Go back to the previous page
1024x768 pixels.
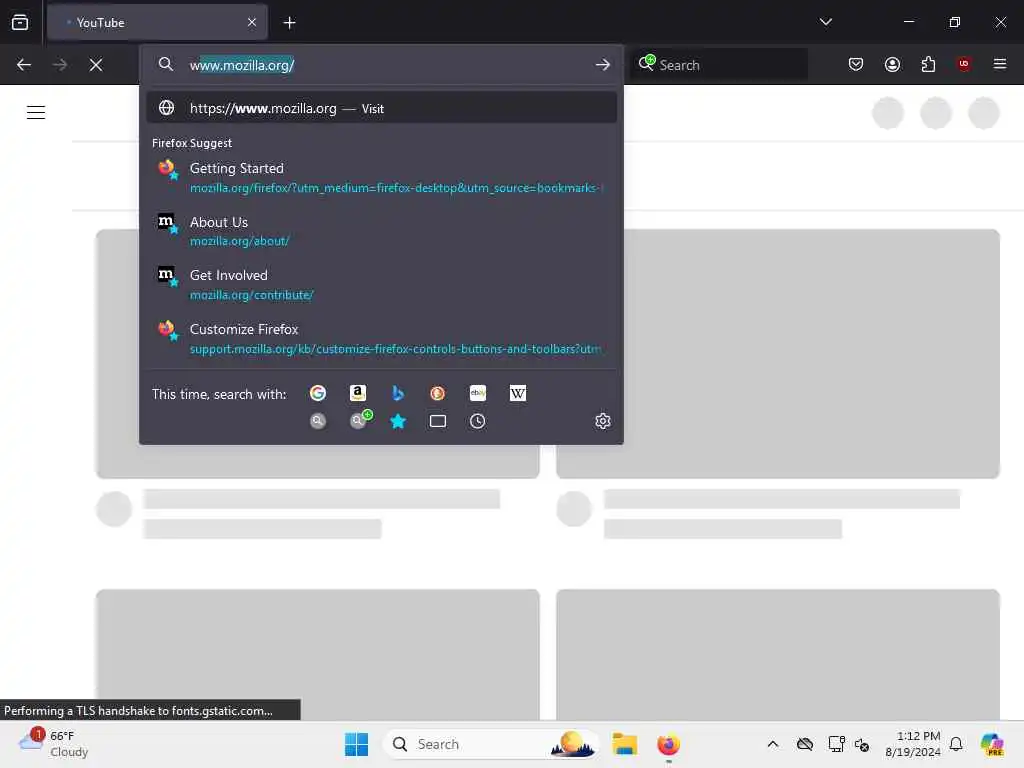24,65
